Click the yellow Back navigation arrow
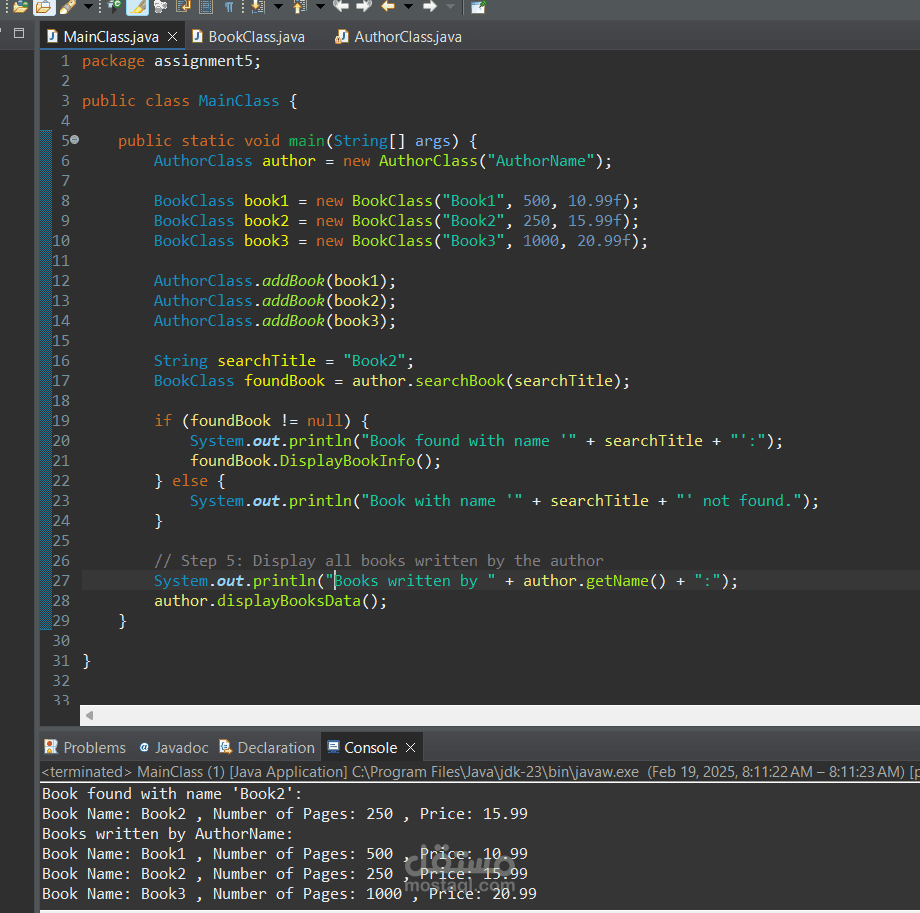This screenshot has width=920, height=913. [387, 7]
